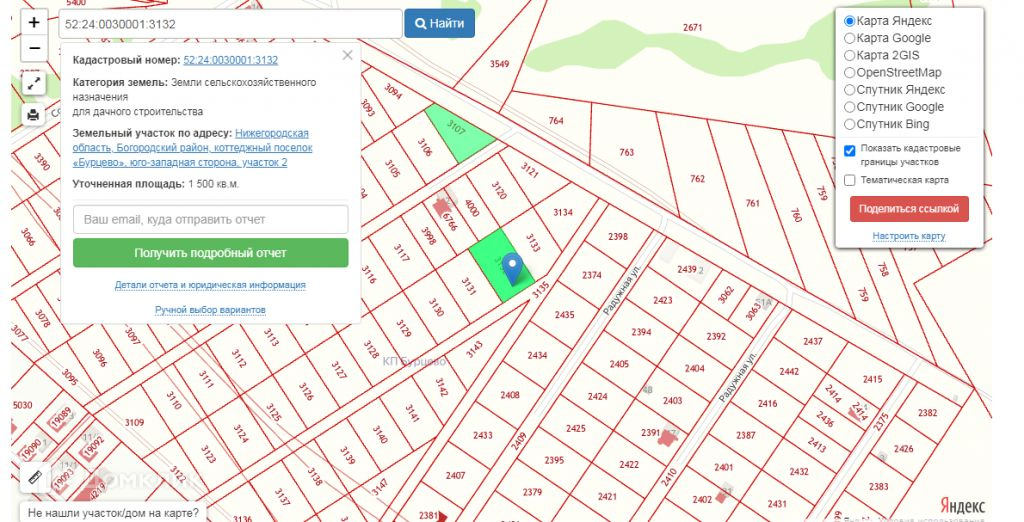Click parcel 2434 on the map
This screenshot has height=522, width=1024.
(x=537, y=355)
